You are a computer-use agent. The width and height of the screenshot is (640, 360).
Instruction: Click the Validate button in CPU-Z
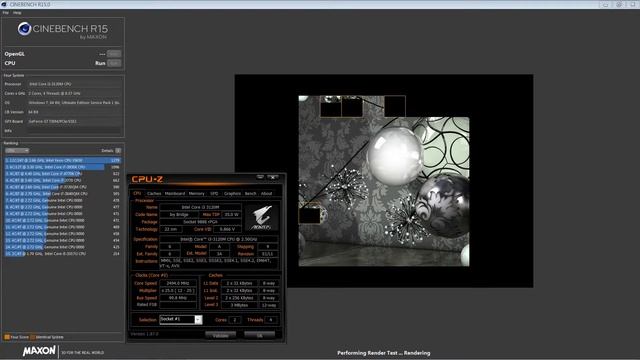pyautogui.click(x=220, y=336)
